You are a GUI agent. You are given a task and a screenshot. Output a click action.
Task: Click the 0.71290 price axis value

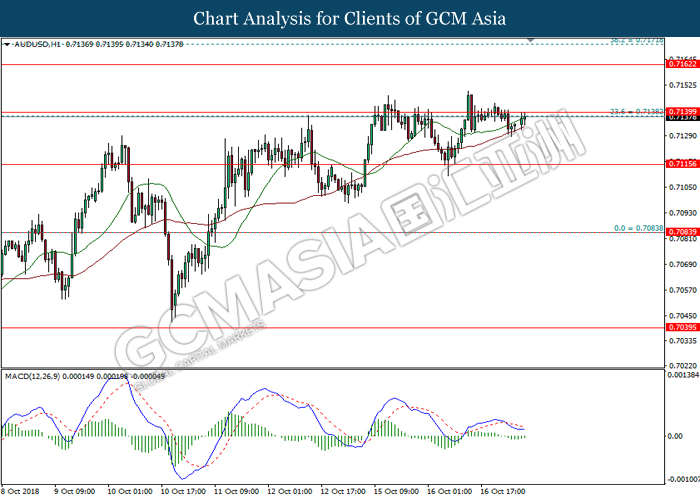pyautogui.click(x=683, y=136)
